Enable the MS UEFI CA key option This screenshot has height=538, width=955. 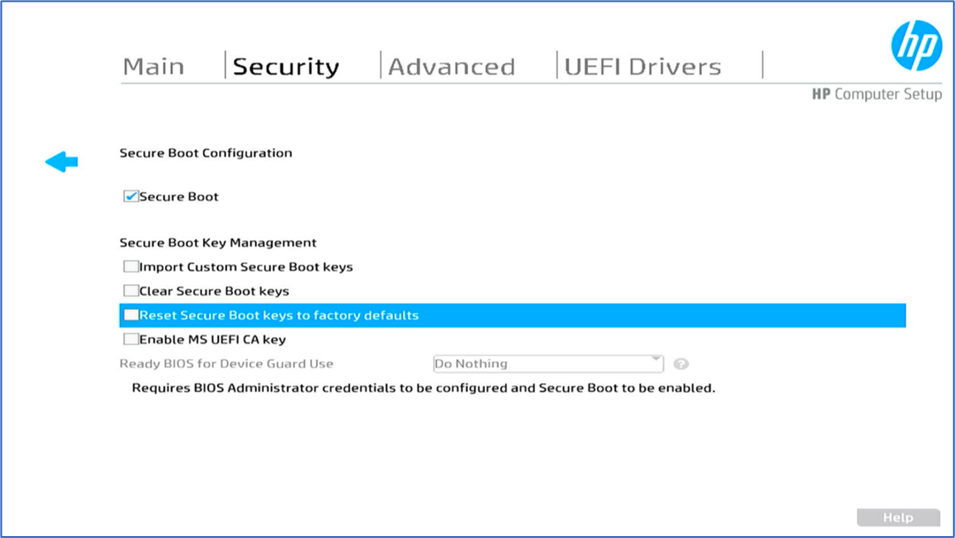tap(131, 339)
